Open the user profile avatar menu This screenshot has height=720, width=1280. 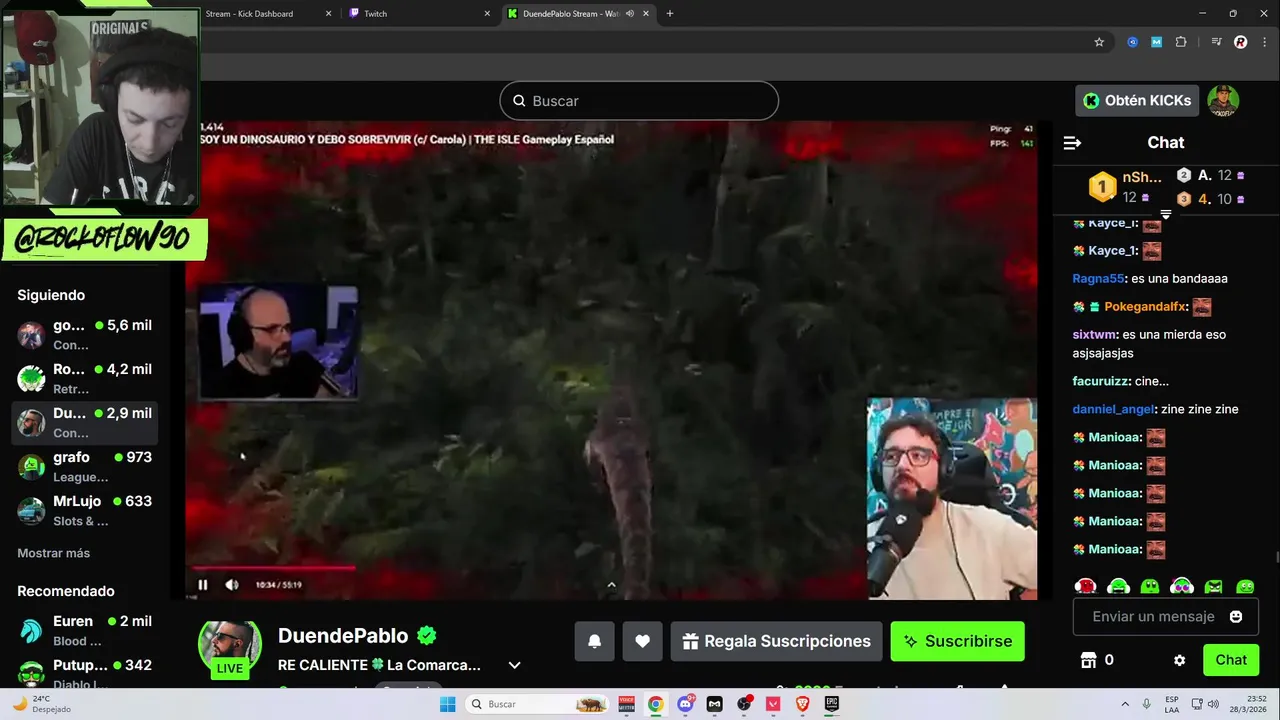coord(1223,100)
